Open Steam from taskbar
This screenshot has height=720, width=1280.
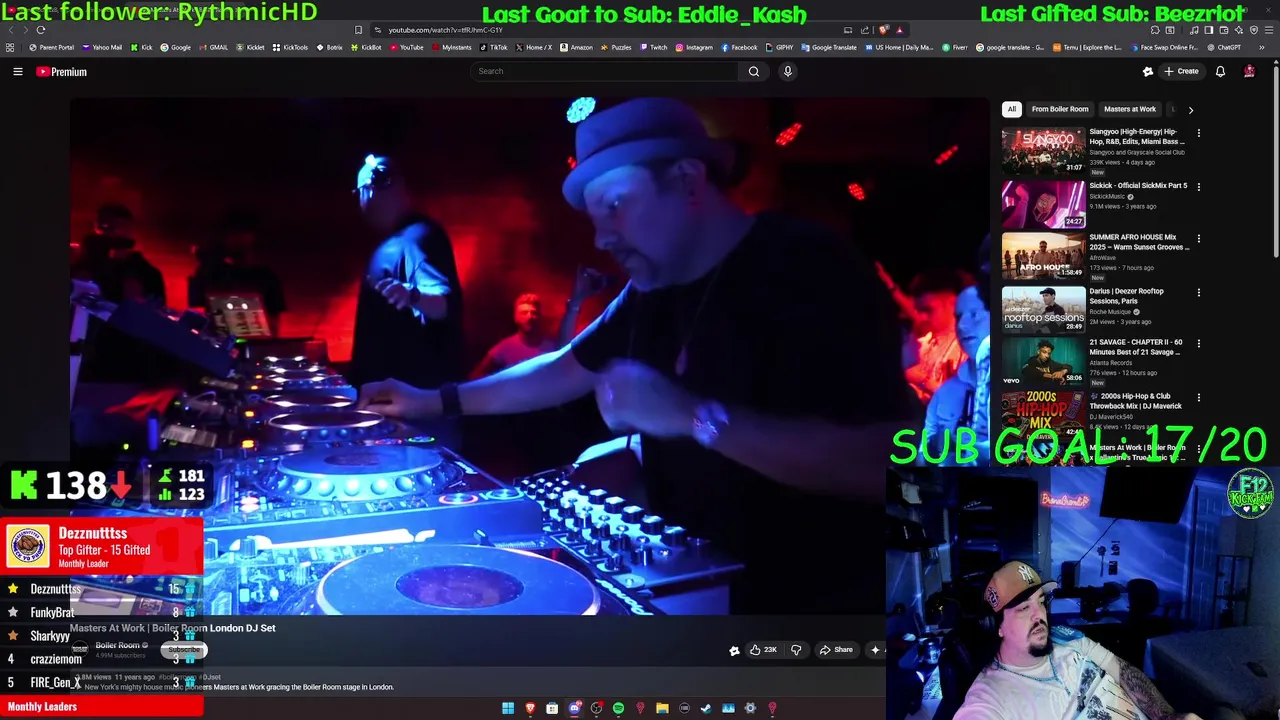click(706, 708)
